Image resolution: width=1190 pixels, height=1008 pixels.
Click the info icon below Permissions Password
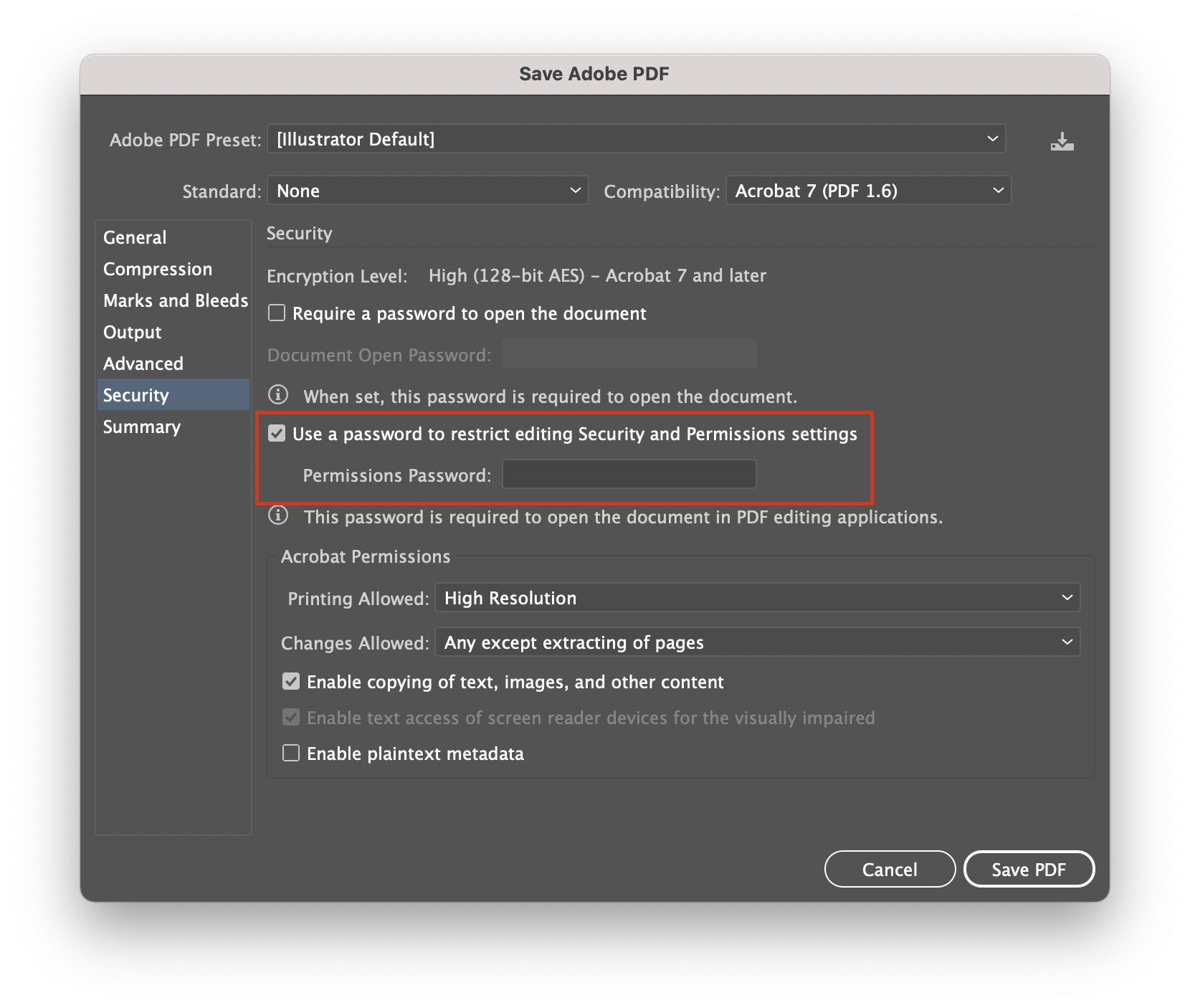point(277,515)
